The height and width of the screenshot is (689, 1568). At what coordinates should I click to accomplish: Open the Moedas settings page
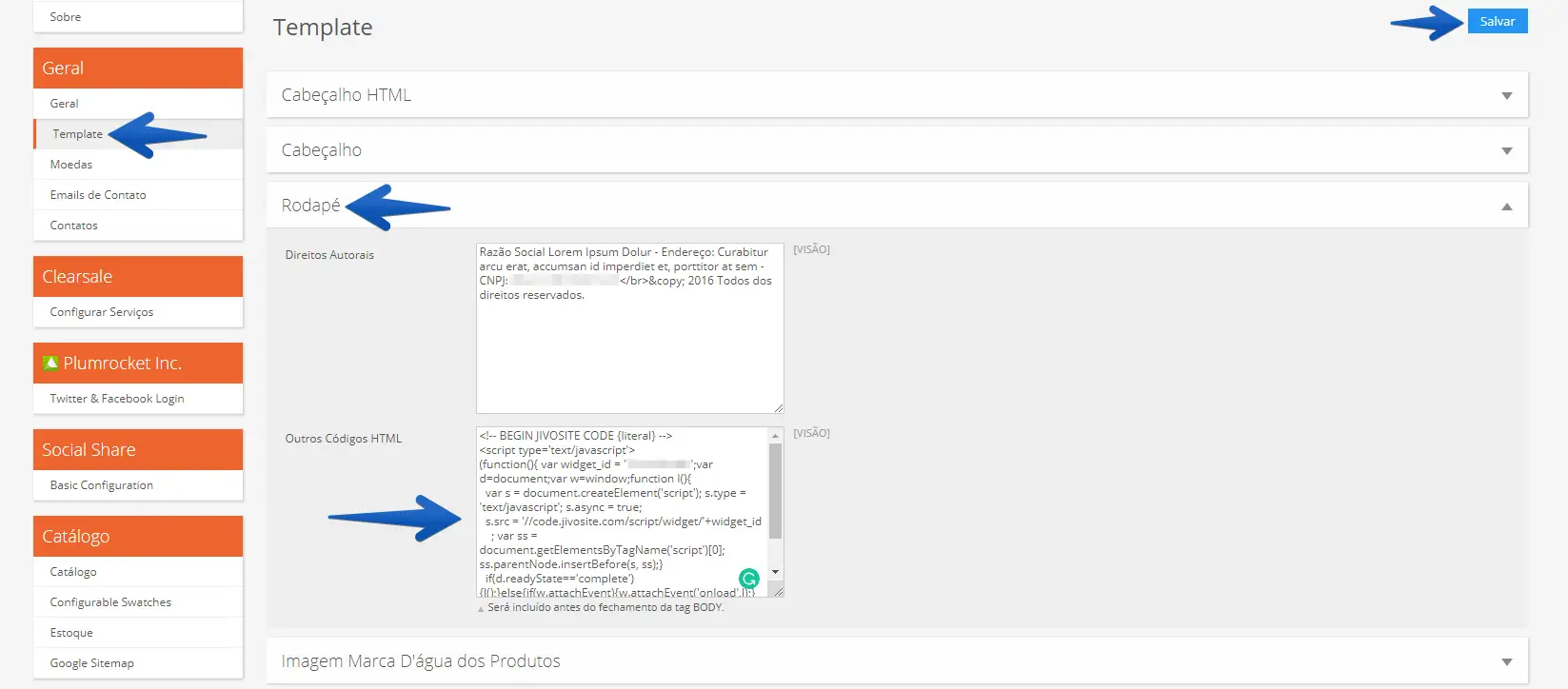point(71,165)
